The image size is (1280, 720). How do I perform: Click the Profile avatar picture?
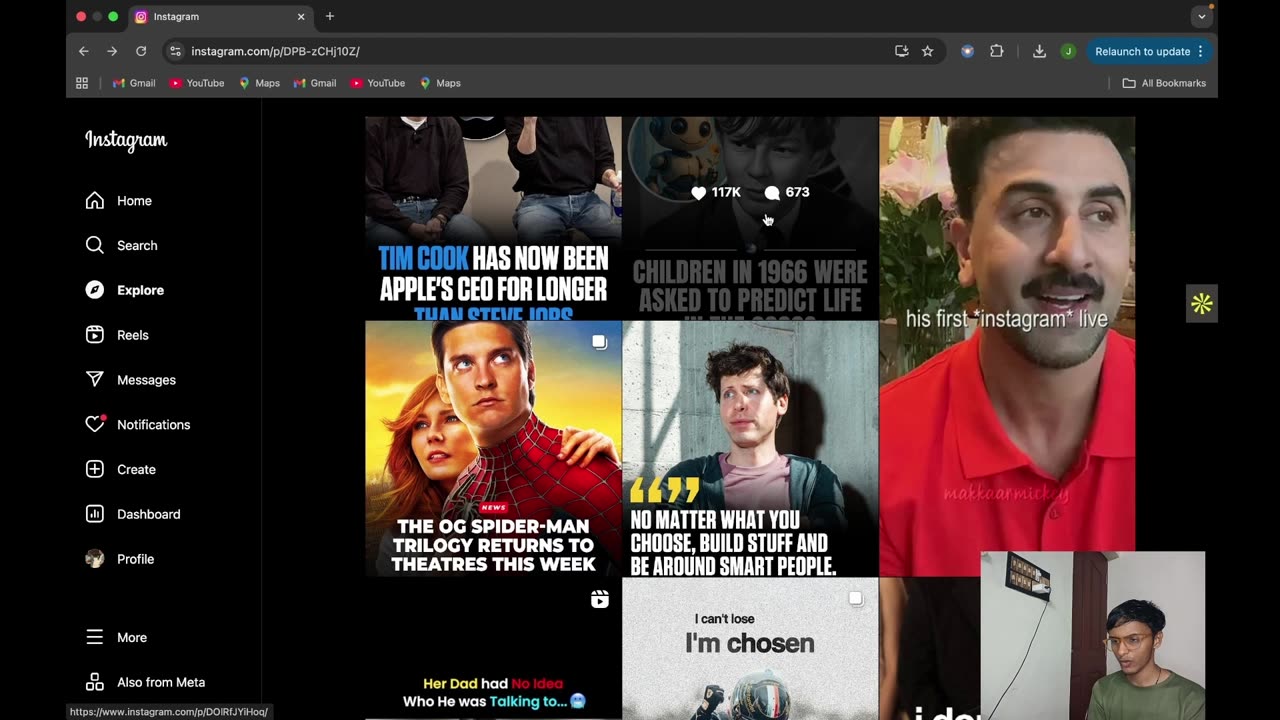click(95, 559)
